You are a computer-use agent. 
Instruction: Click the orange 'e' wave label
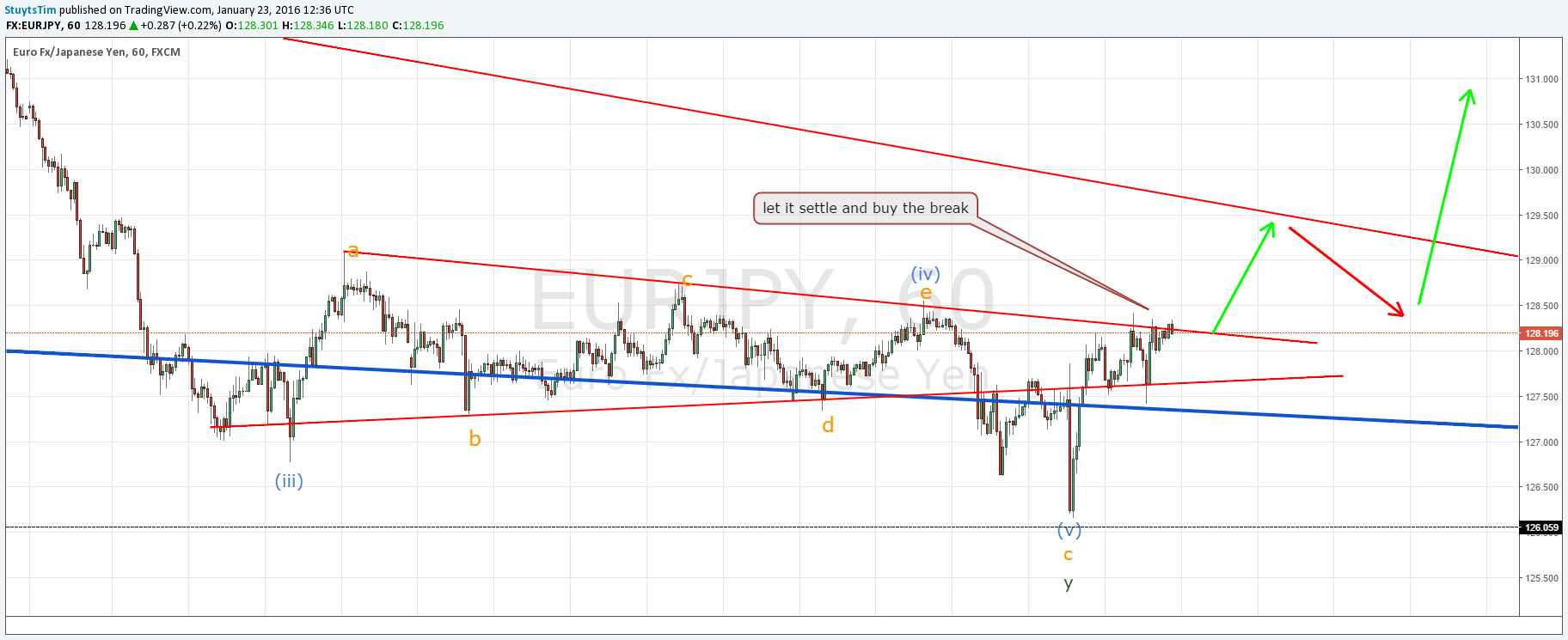926,293
